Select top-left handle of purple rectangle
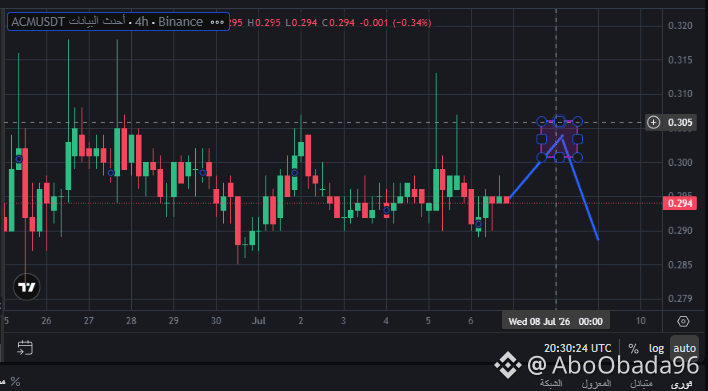 coord(541,121)
